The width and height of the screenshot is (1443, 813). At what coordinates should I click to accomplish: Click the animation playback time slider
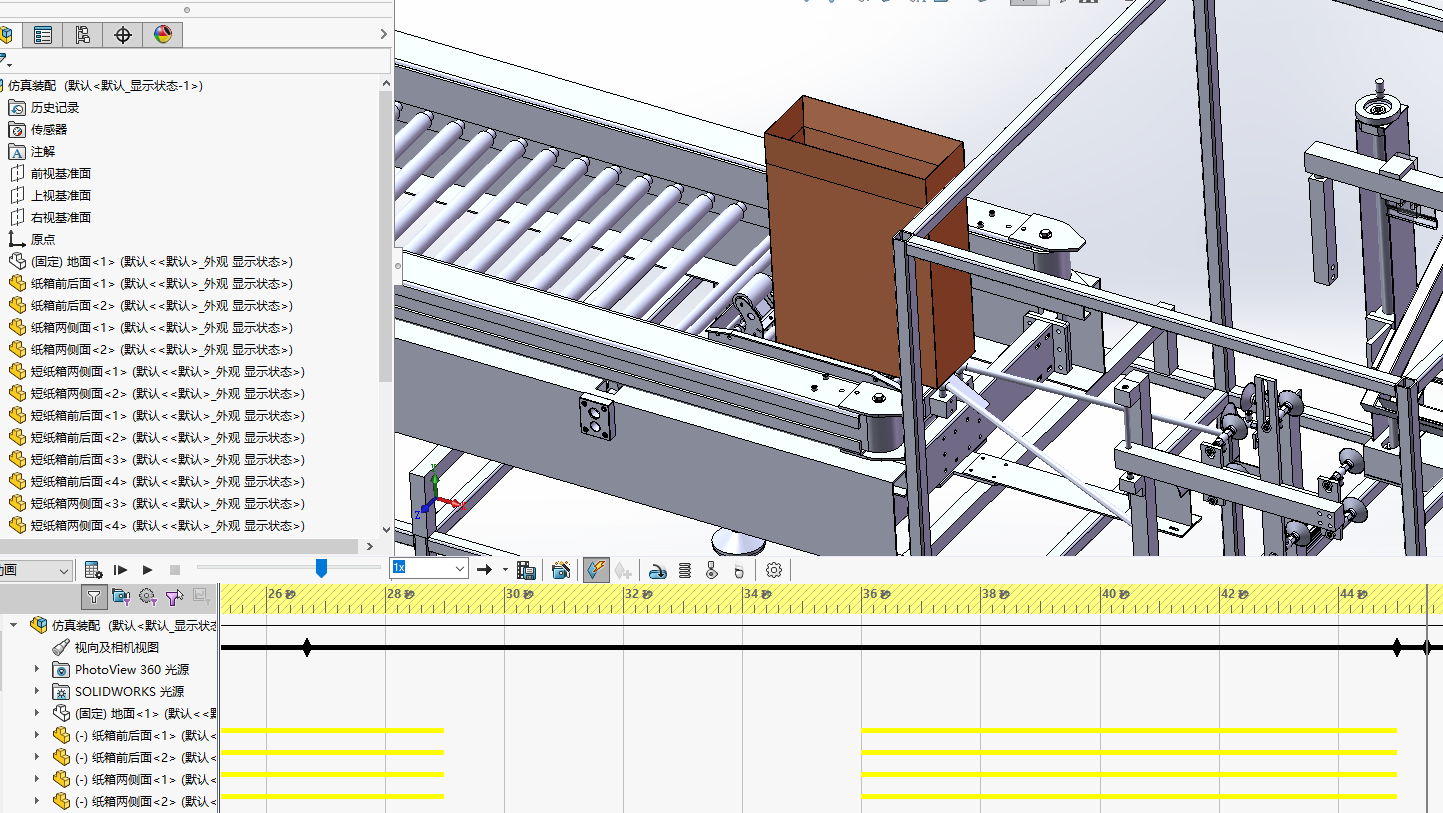pos(321,568)
